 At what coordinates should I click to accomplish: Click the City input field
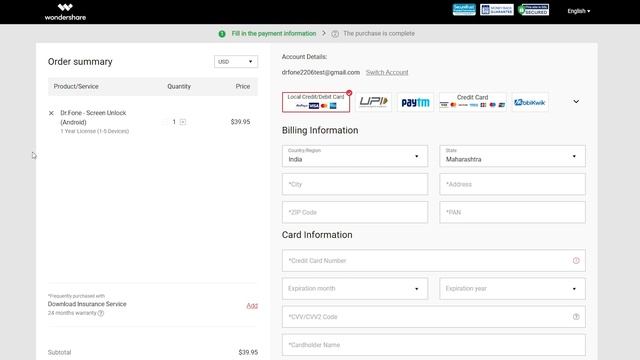tap(355, 184)
